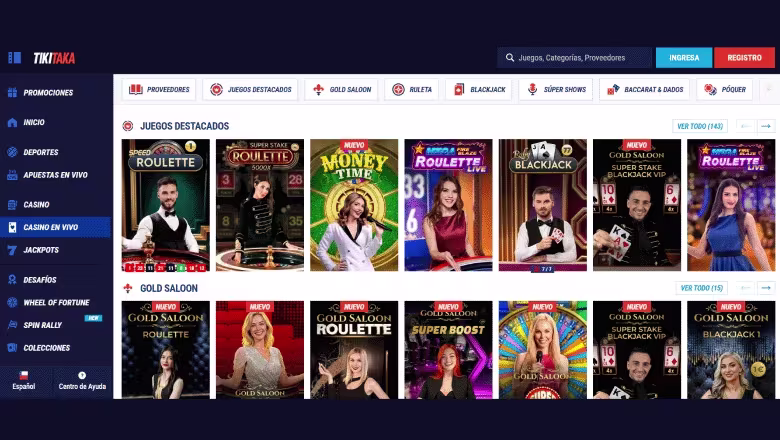This screenshot has width=780, height=440.
Task: Click the Juegos Destacados section heading
Action: [x=185, y=126]
